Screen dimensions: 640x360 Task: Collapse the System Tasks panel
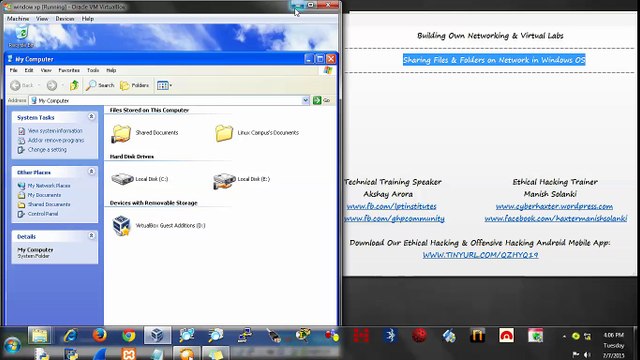tap(91, 117)
